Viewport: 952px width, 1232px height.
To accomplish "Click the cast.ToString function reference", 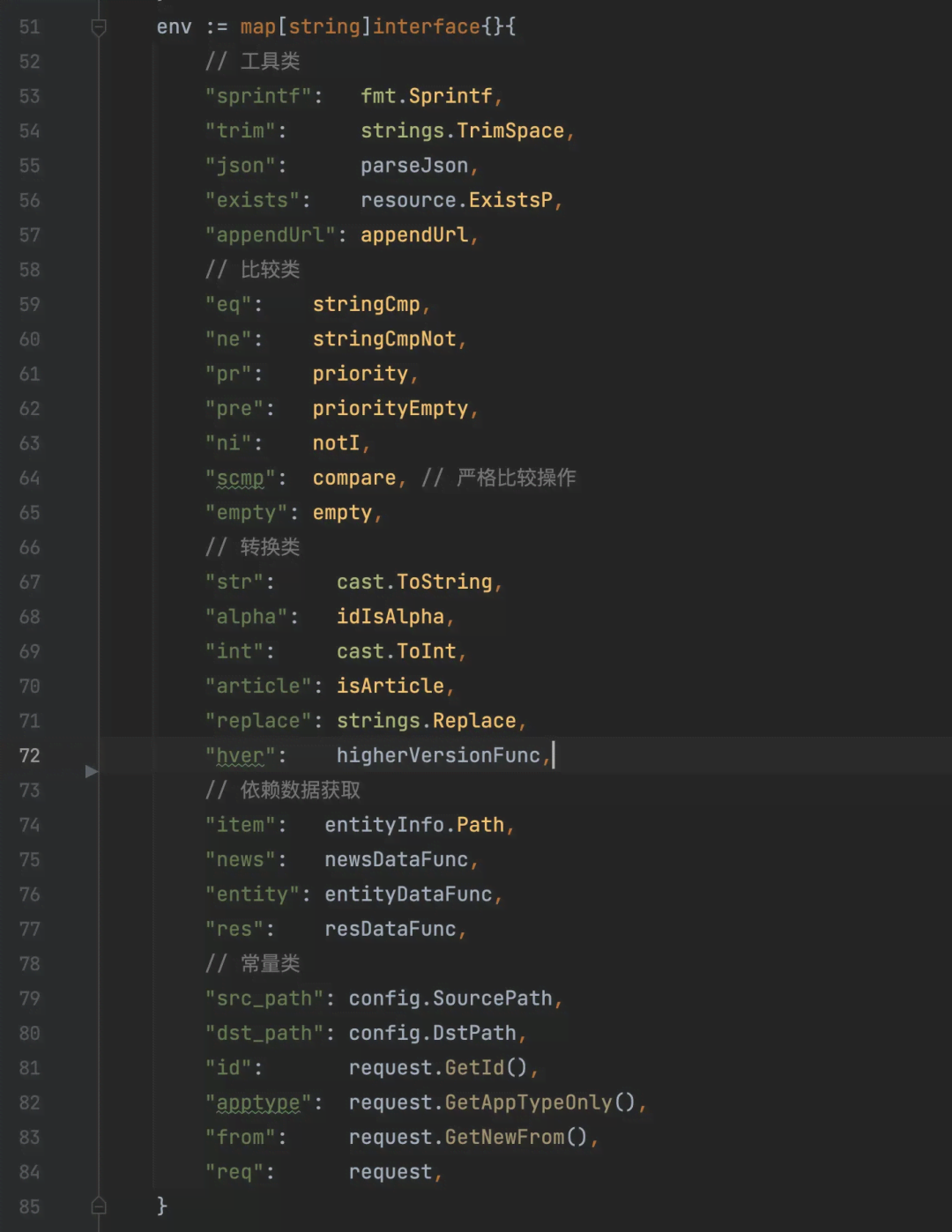I will pos(413,582).
